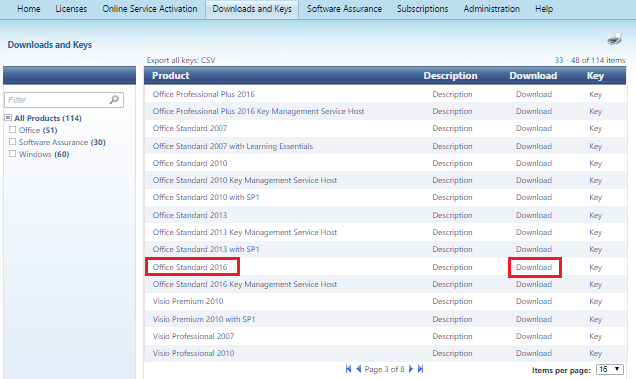
Task: Click the Windows (60) category label
Action: tap(44, 154)
